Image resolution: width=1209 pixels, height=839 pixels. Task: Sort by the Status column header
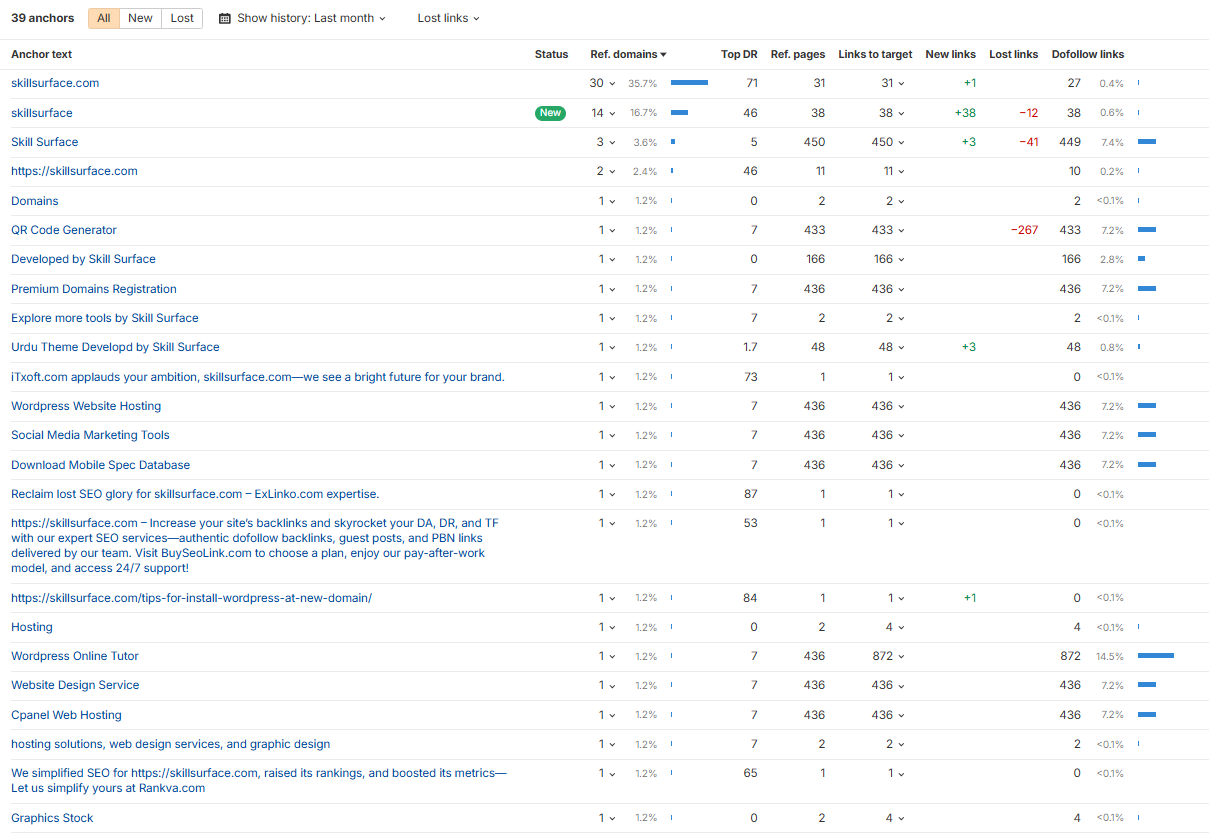point(551,54)
